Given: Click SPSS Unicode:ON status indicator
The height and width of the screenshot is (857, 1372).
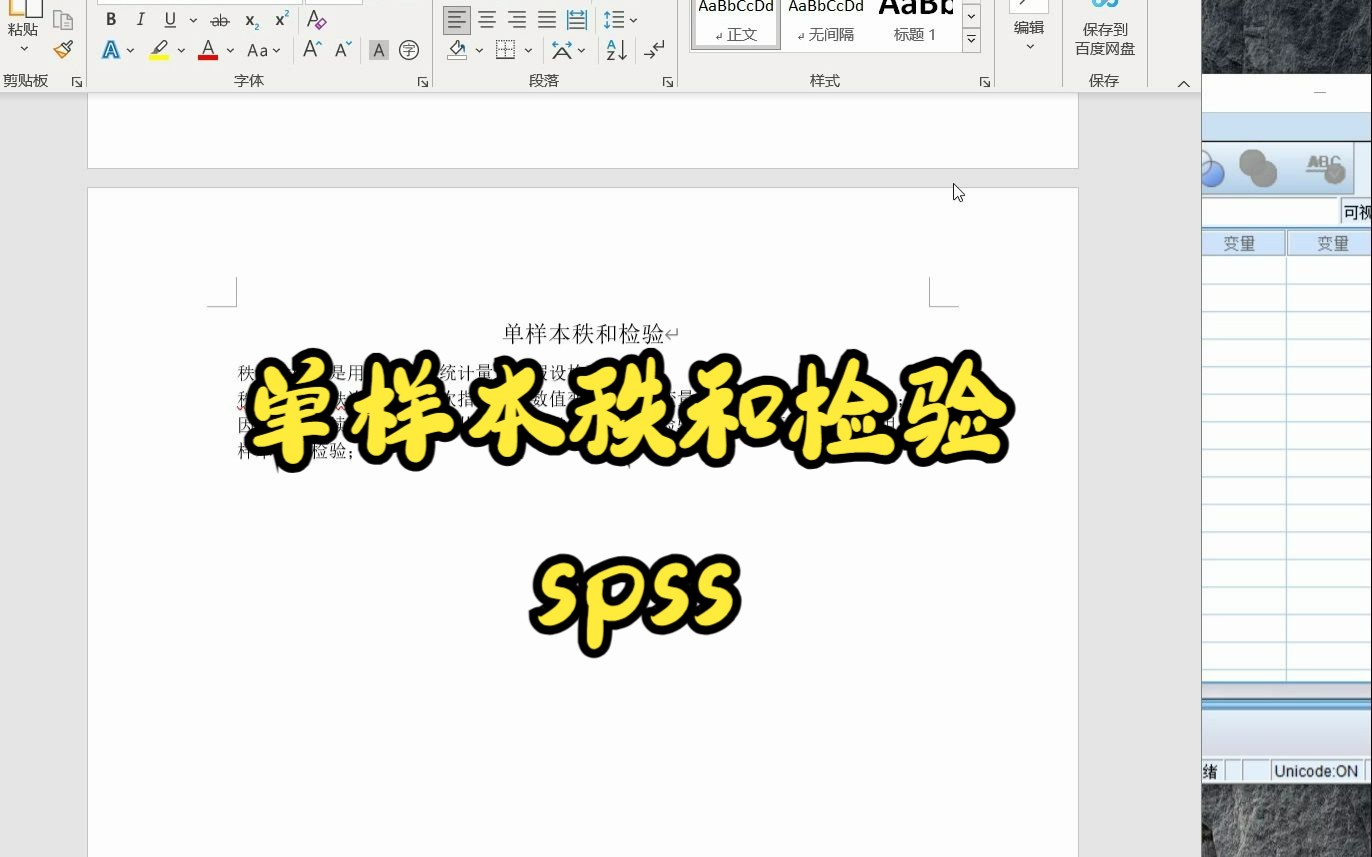Looking at the screenshot, I should [x=1317, y=771].
